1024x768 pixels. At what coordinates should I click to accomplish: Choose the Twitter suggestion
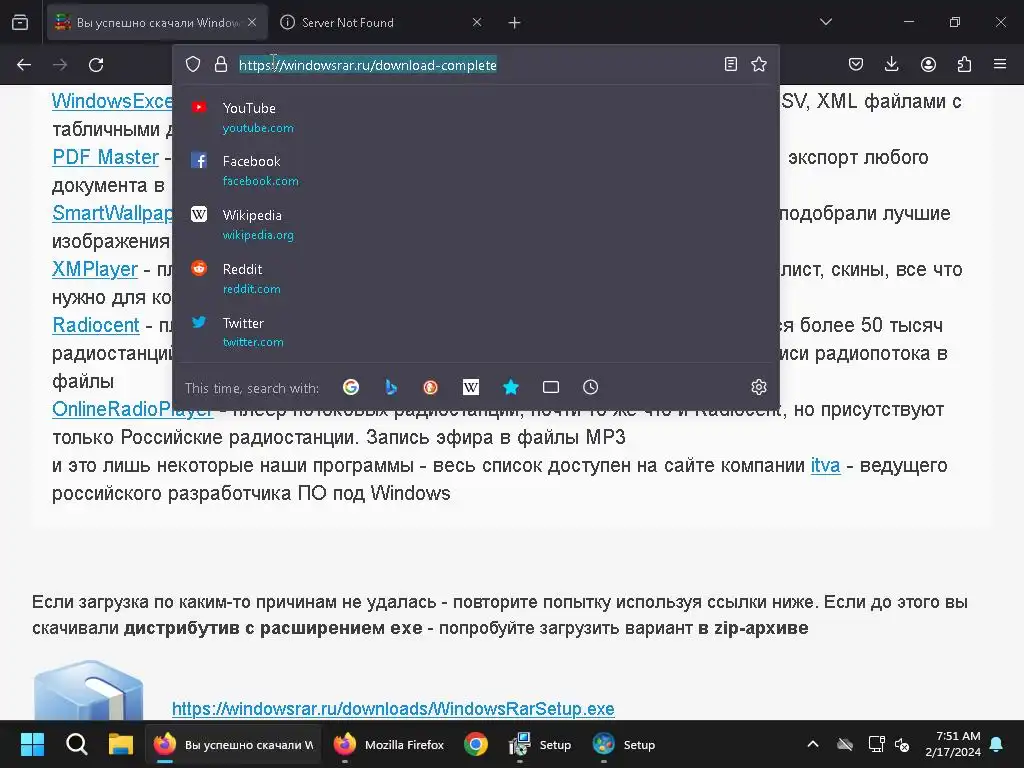point(475,332)
